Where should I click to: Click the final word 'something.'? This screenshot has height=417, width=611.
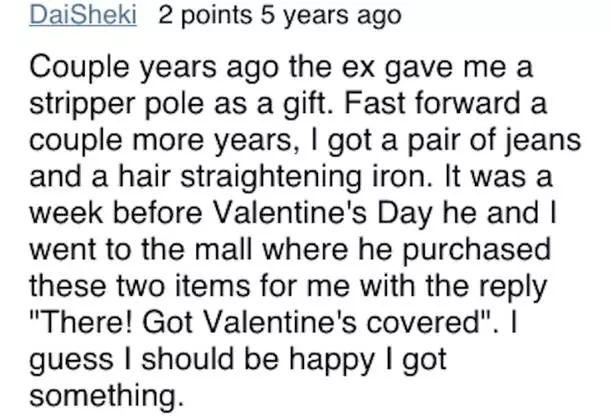(x=106, y=396)
